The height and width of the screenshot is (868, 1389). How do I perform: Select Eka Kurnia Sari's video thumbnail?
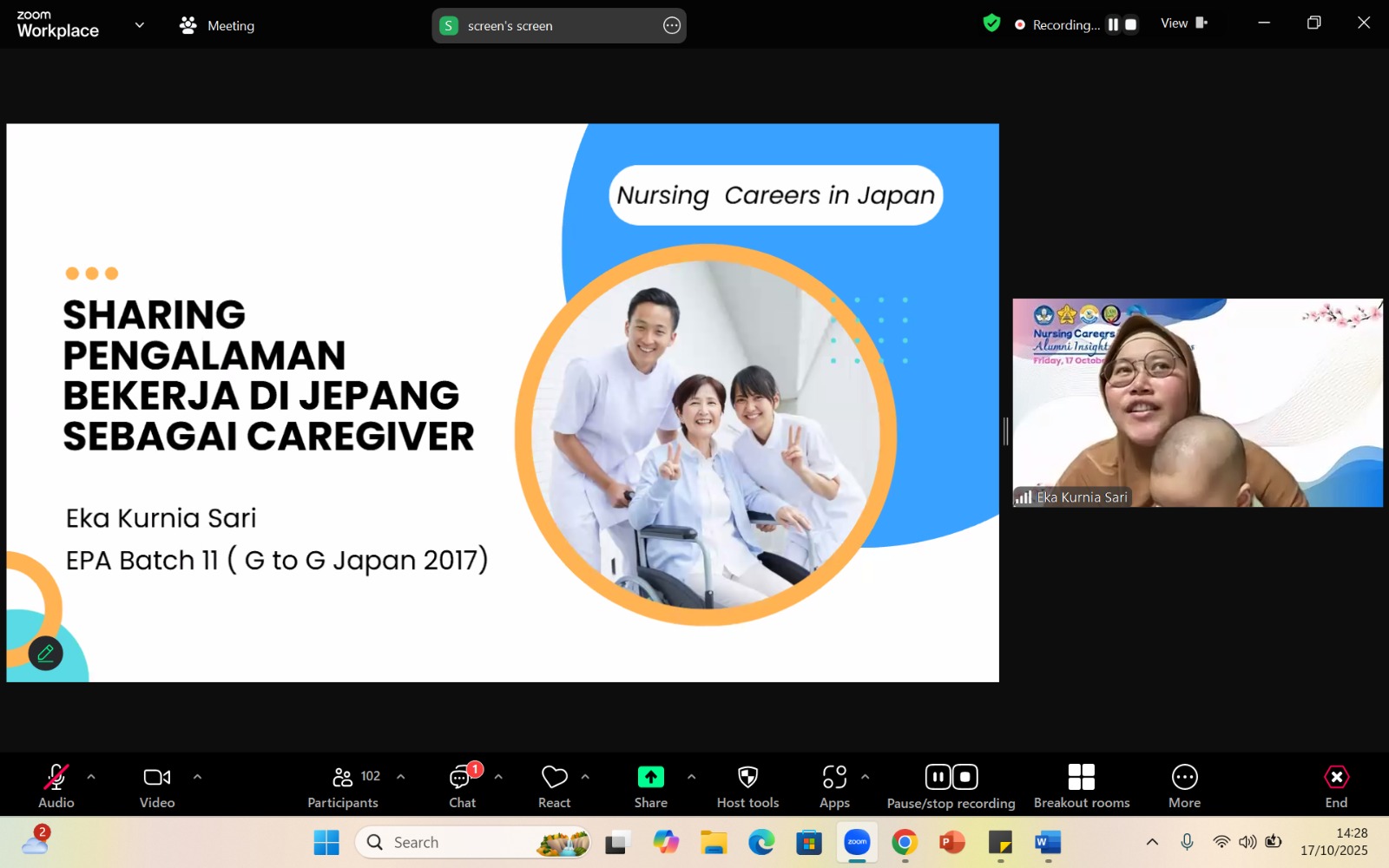coord(1197,402)
